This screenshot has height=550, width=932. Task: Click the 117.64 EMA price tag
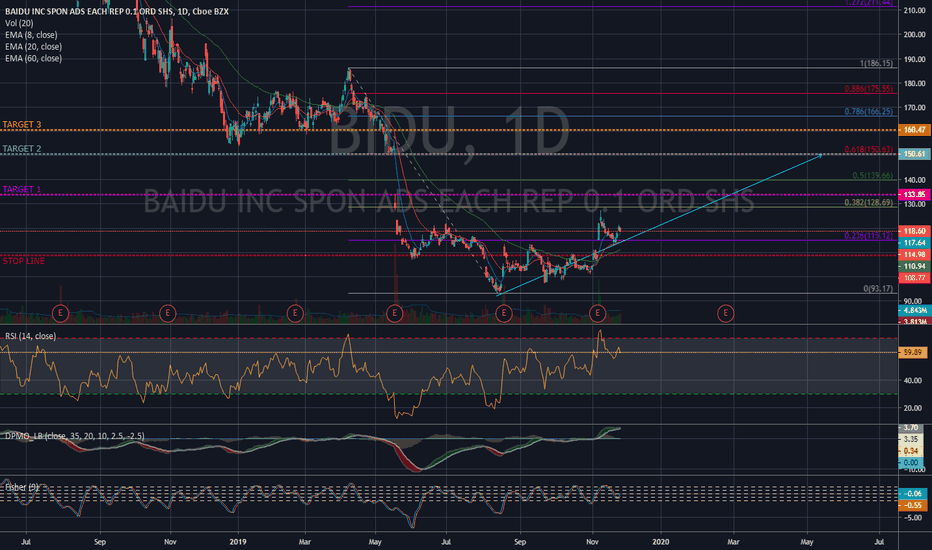914,243
